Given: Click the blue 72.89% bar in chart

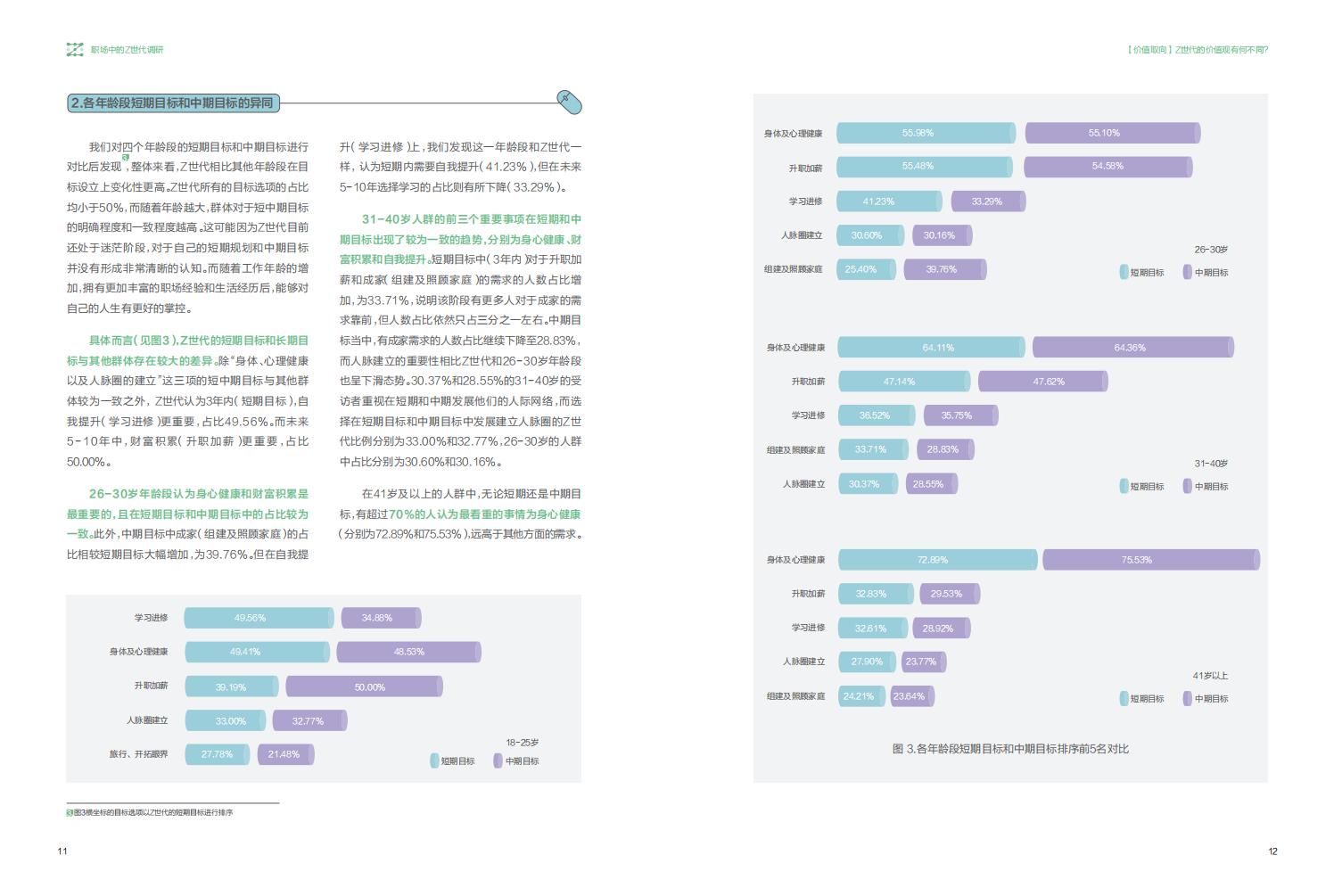Looking at the screenshot, I should click(x=938, y=560).
